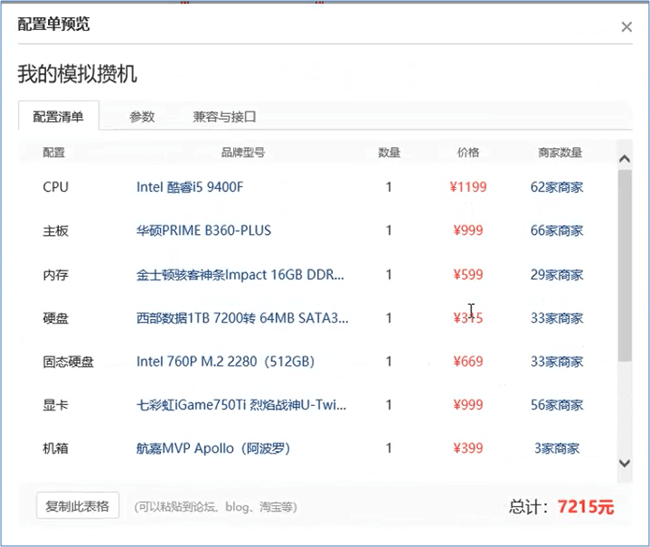Viewport: 650px width, 547px height.
Task: Click the 7215元 total amount
Action: [585, 506]
